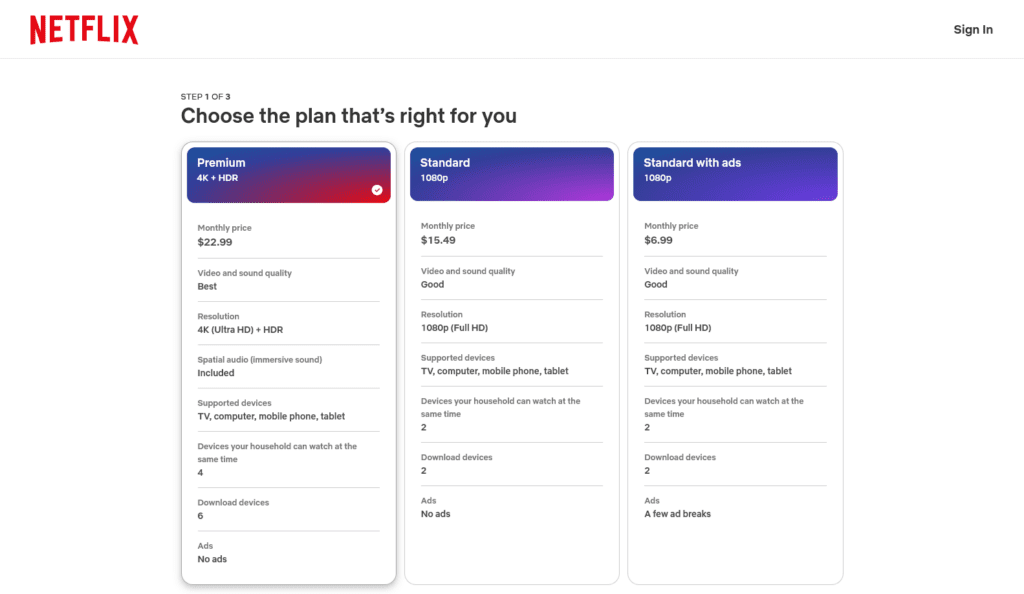Click Premium video quality 'Best'
Viewport: 1024px width, 594px height.
pyautogui.click(x=207, y=286)
